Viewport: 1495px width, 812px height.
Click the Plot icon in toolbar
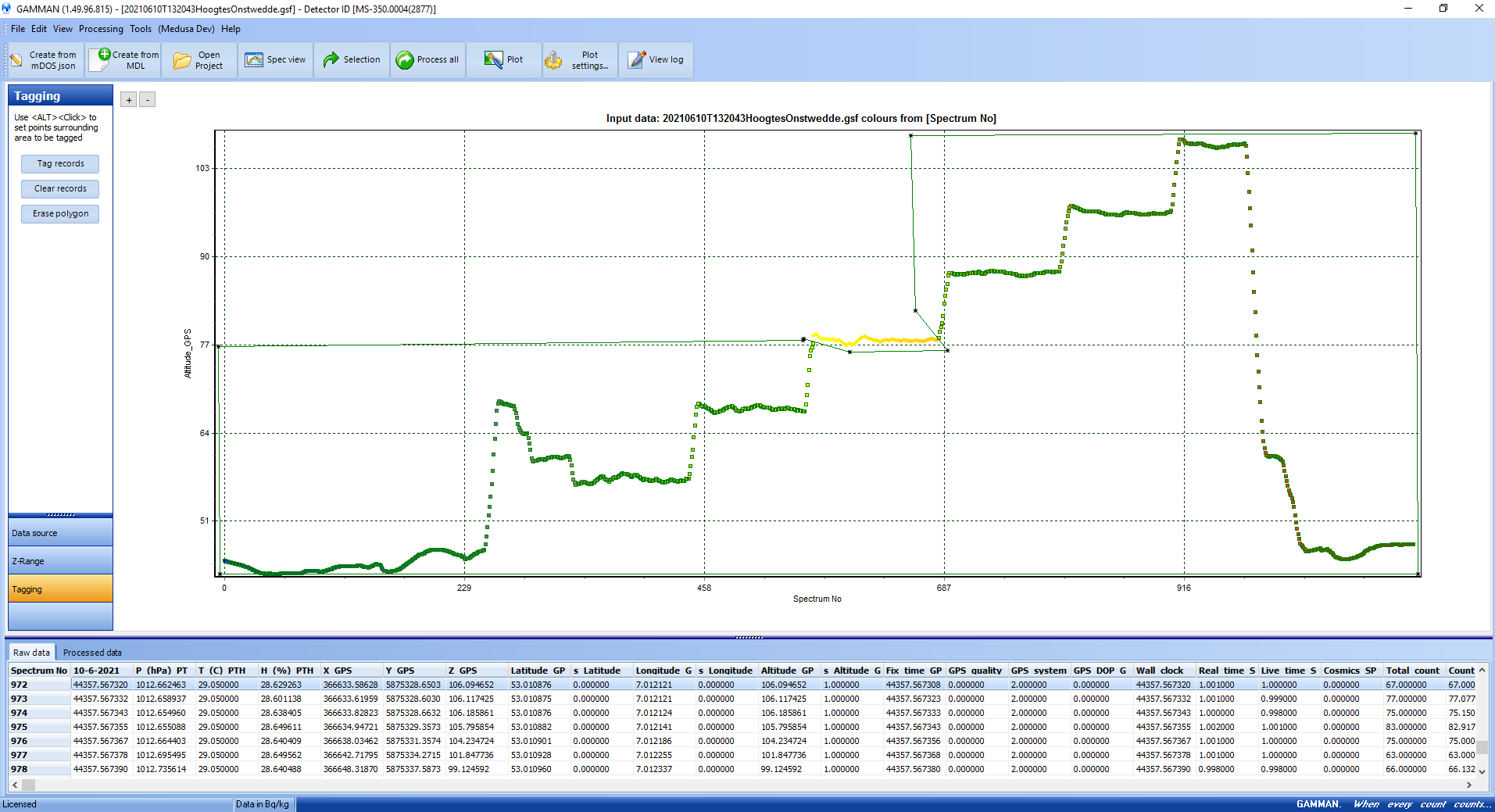493,60
